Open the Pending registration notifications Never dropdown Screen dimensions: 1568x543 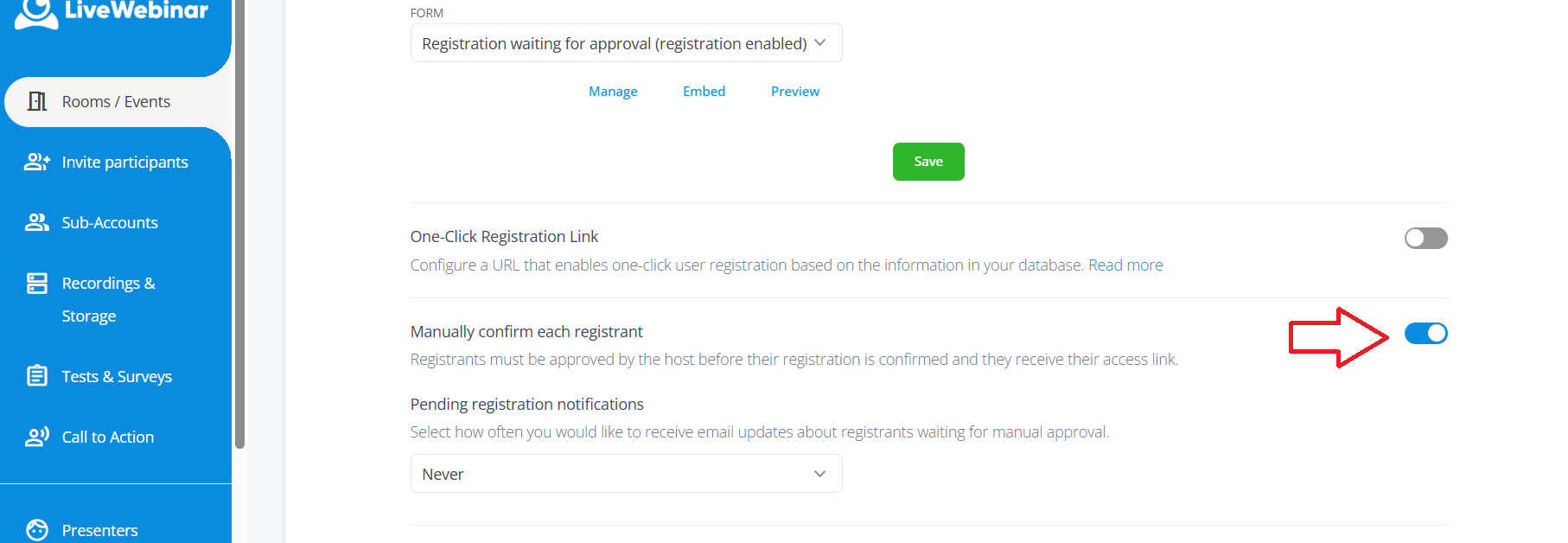coord(626,474)
